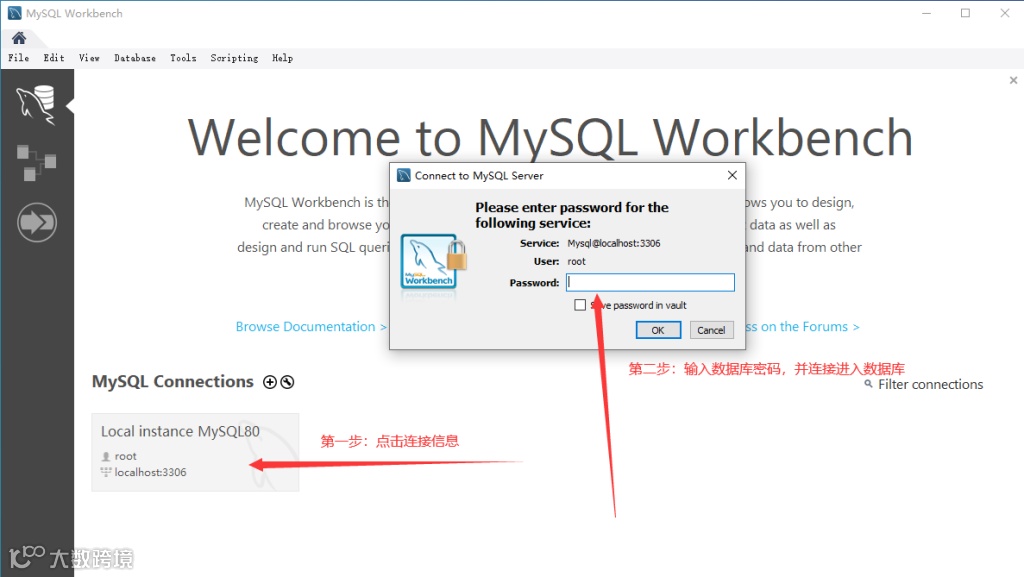Click the User value root in dialog
The width and height of the screenshot is (1024, 577).
pyautogui.click(x=577, y=261)
